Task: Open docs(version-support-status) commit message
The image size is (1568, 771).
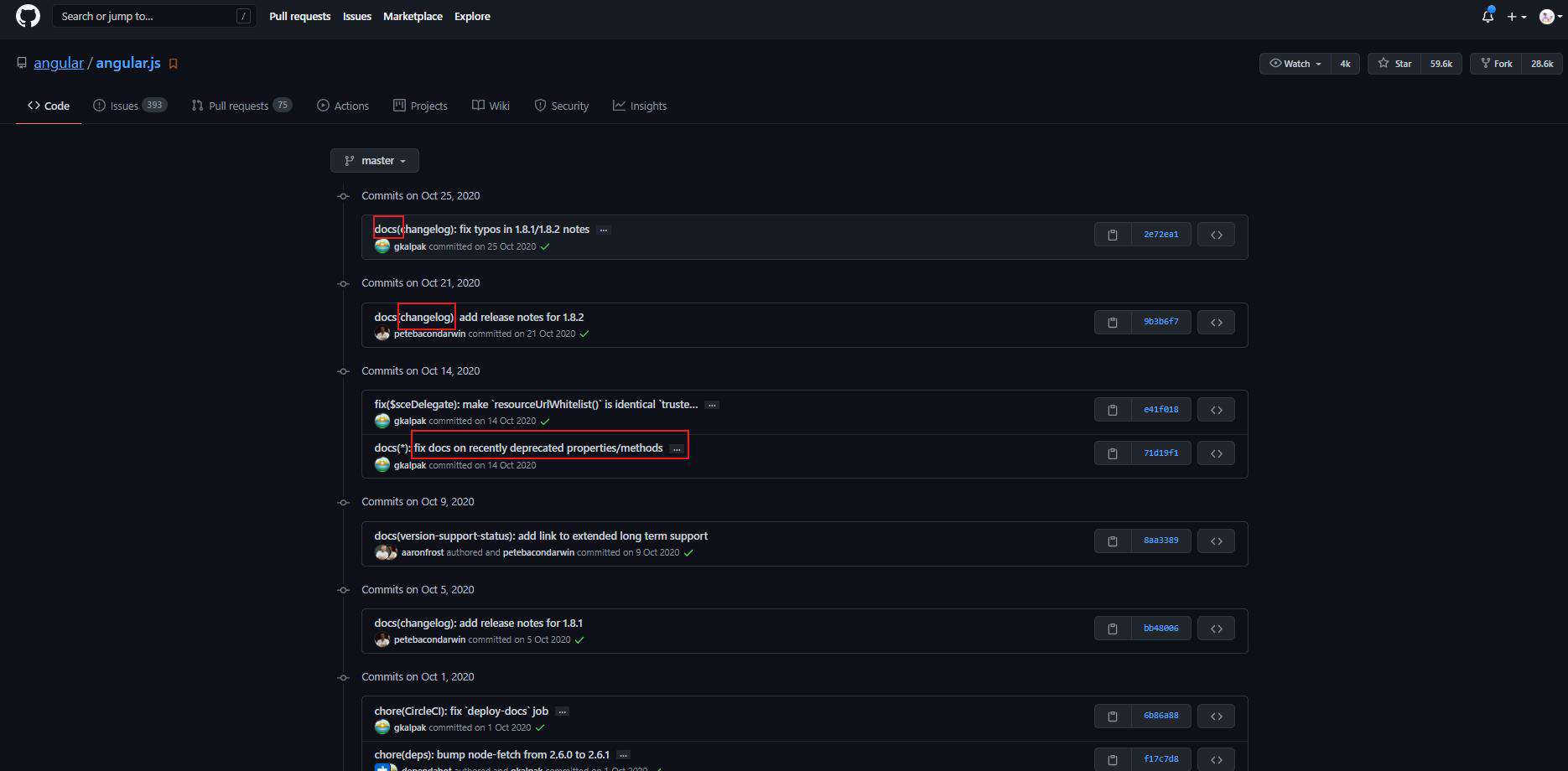Action: pos(541,536)
